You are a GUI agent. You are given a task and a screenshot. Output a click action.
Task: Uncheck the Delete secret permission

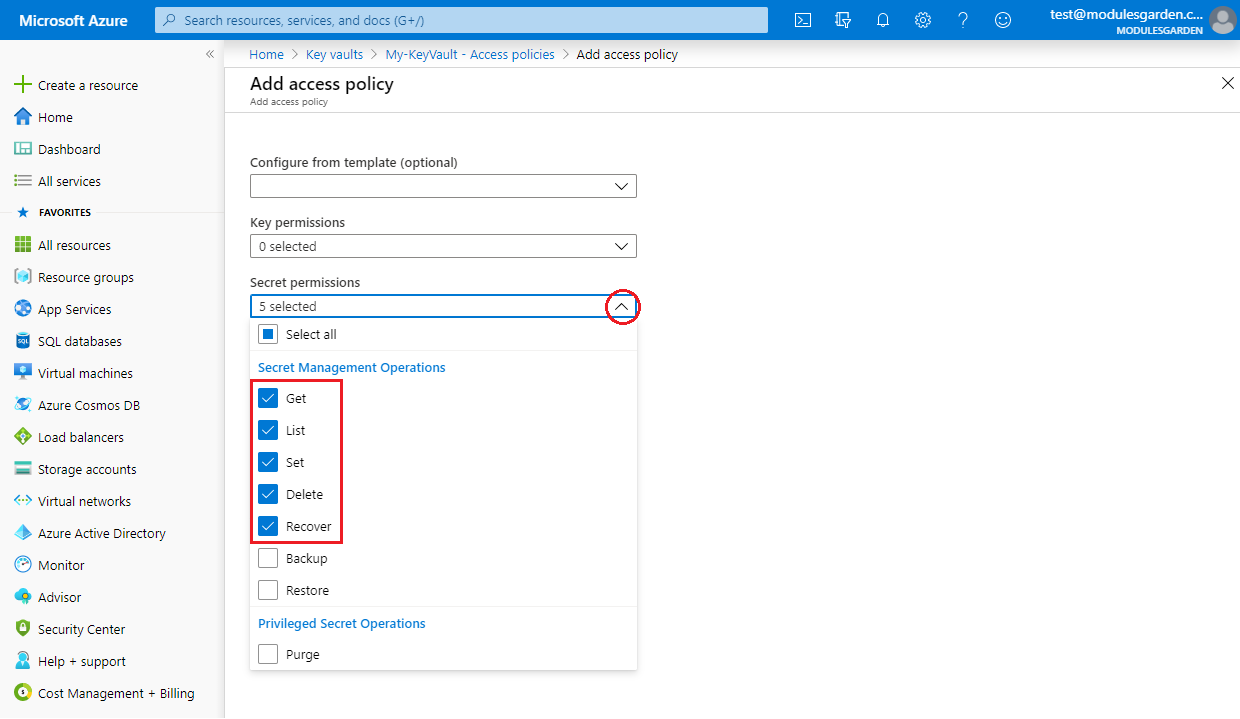tap(268, 494)
